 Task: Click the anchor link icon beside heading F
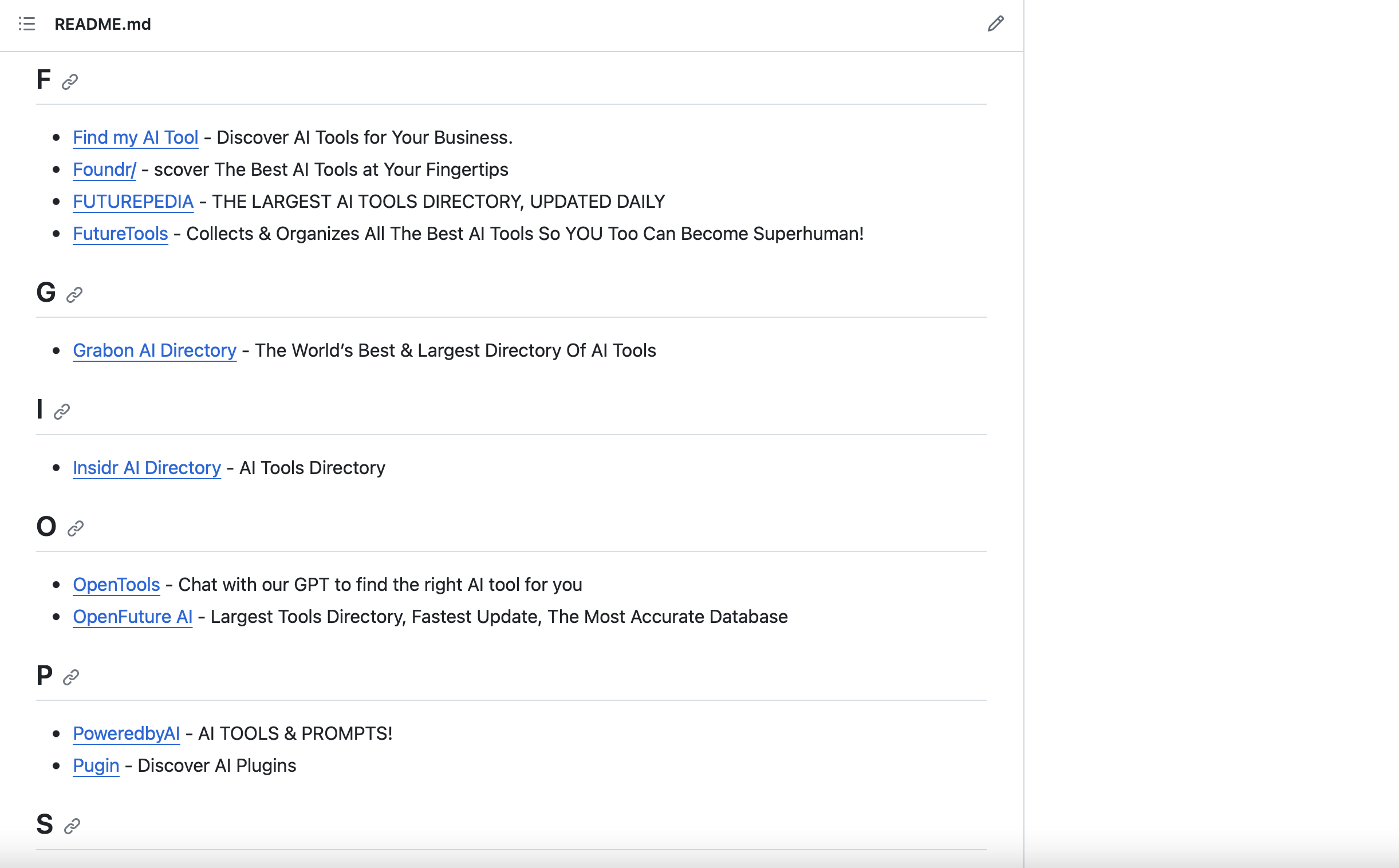click(x=70, y=81)
